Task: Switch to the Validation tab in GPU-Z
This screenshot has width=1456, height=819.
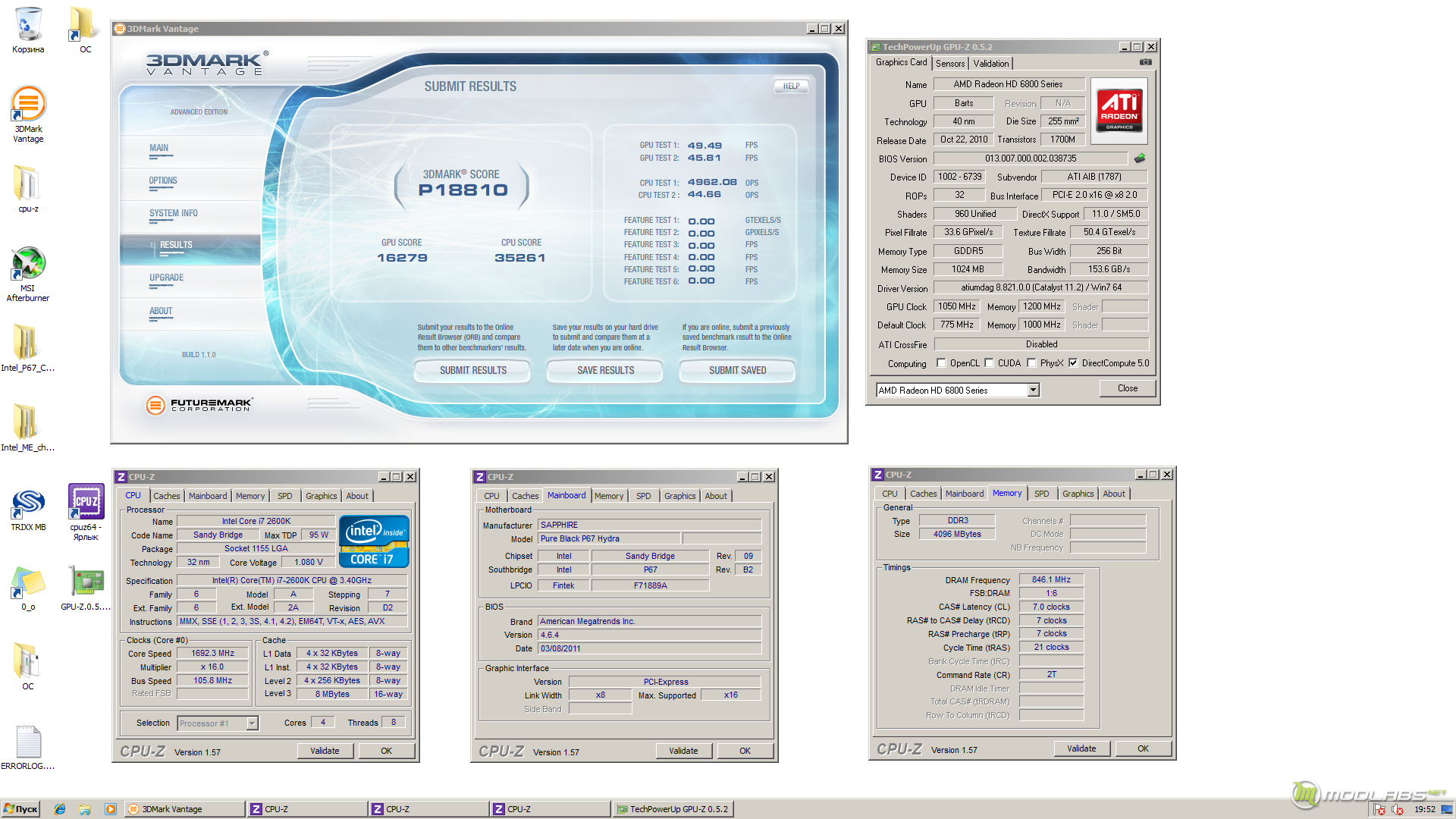Action: (x=990, y=64)
